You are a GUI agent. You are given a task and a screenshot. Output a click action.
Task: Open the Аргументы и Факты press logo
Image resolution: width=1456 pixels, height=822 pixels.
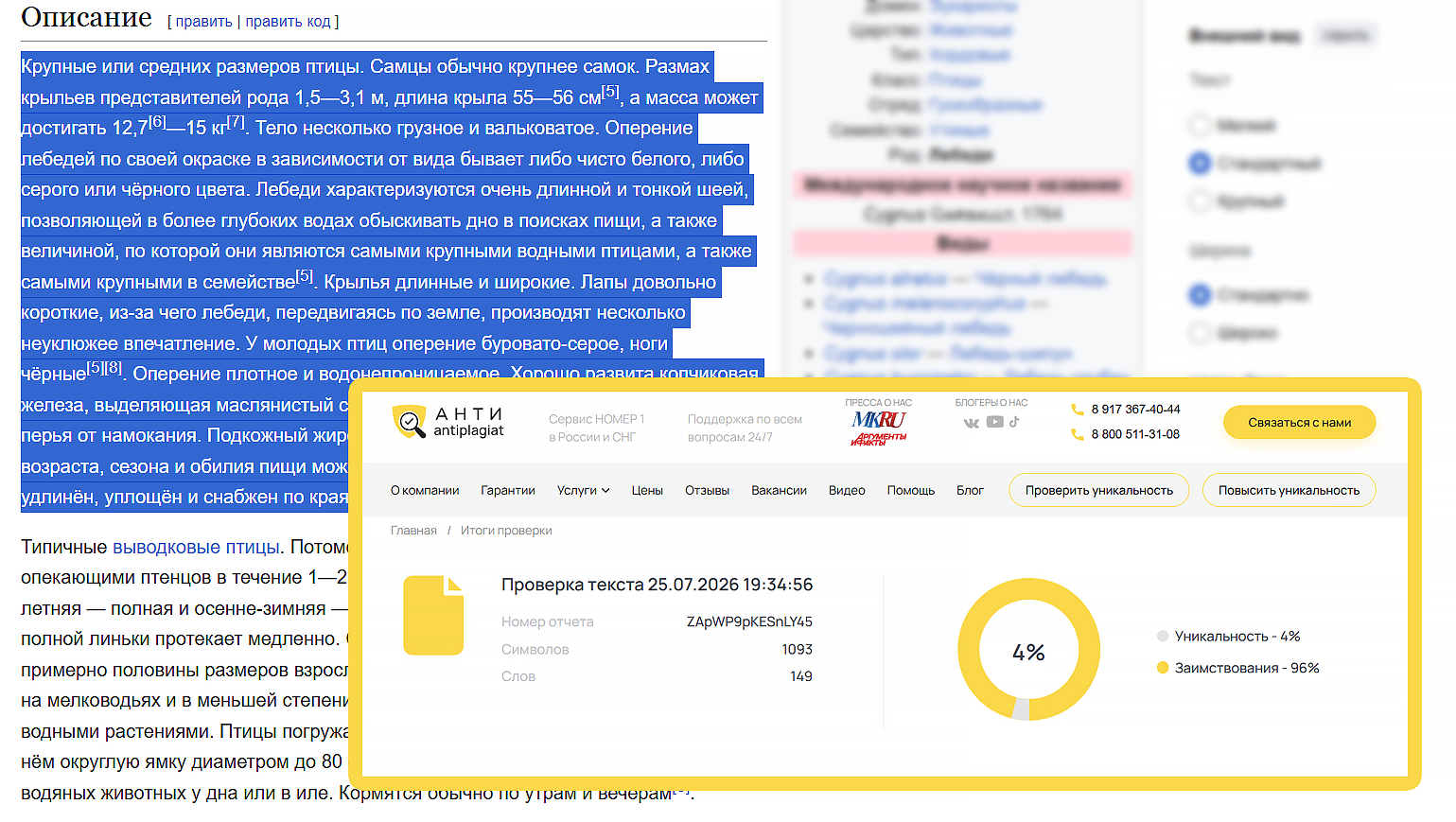(879, 439)
